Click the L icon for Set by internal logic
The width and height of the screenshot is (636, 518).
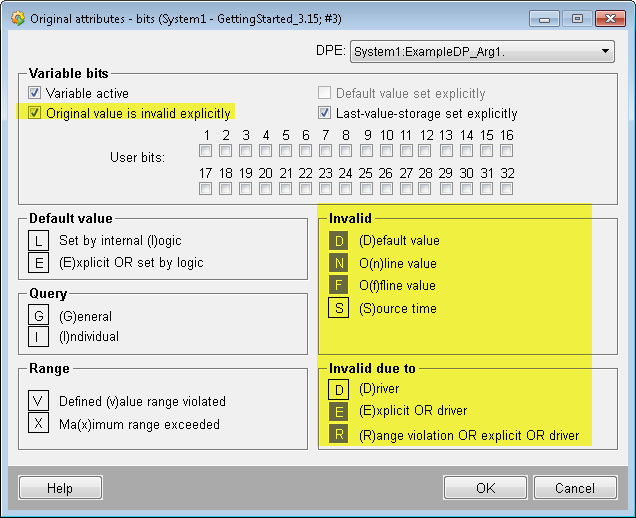[40, 240]
